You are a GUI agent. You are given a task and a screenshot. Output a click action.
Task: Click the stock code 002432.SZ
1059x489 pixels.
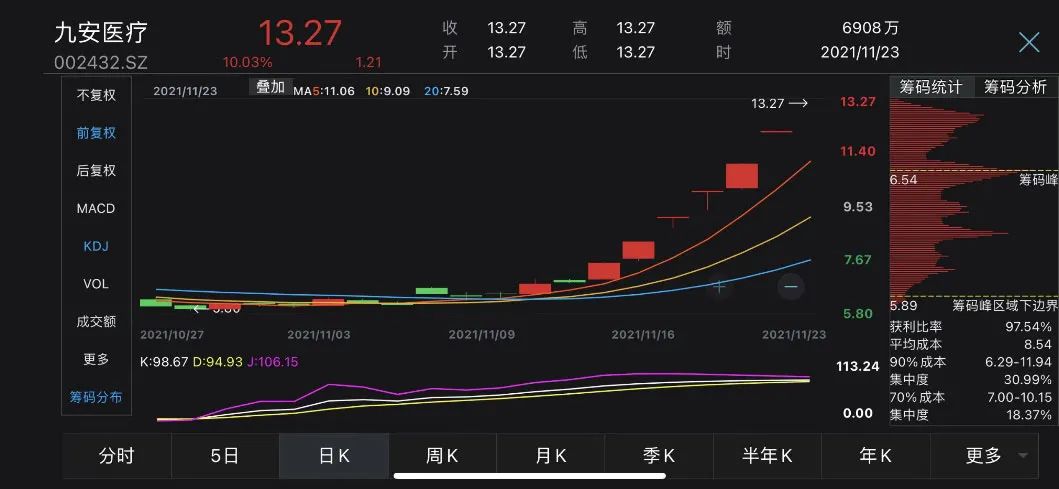100,63
